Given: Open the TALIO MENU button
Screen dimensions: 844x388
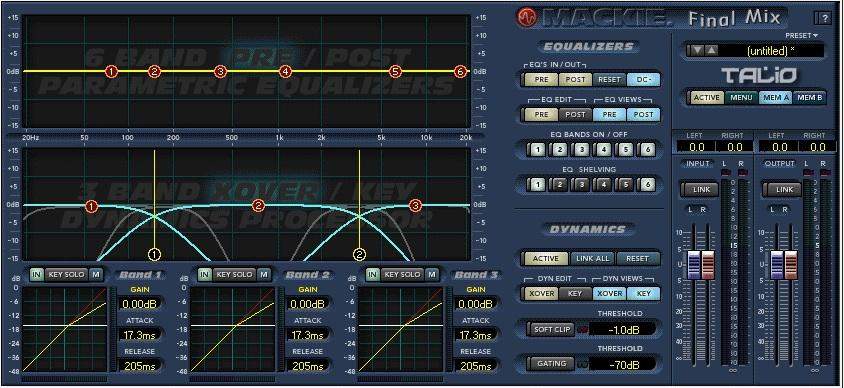Looking at the screenshot, I should [x=741, y=97].
